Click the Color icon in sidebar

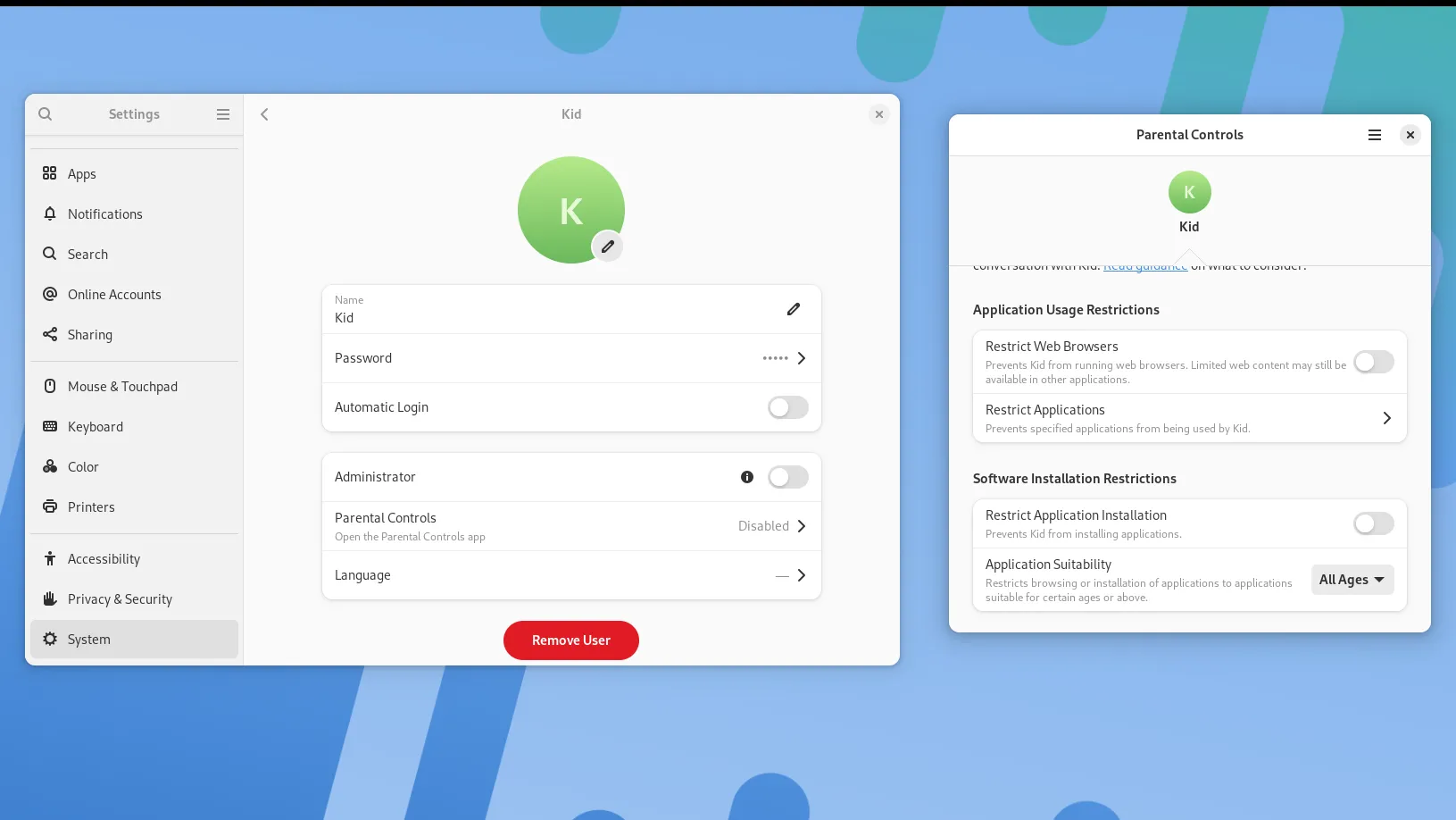tap(50, 466)
